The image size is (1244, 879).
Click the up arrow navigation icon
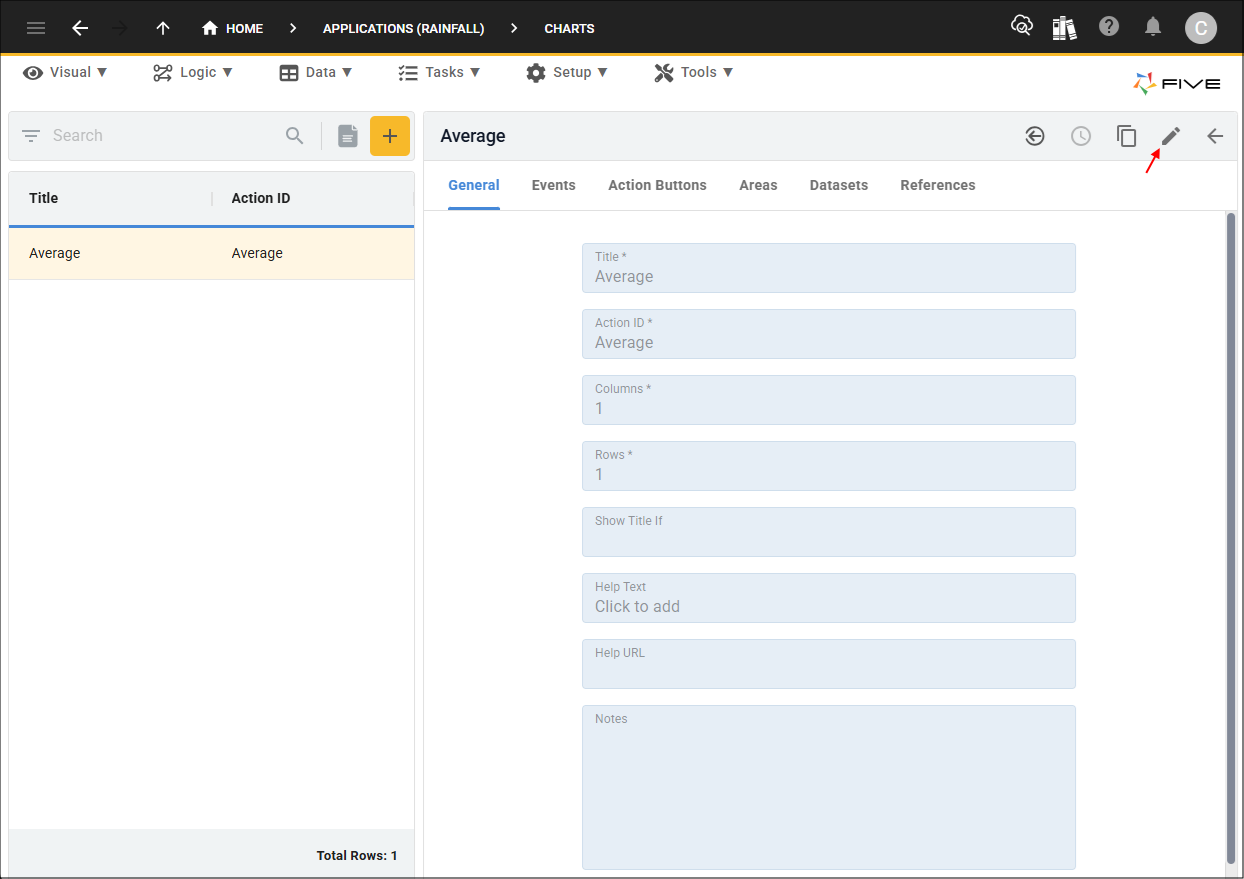coord(163,28)
